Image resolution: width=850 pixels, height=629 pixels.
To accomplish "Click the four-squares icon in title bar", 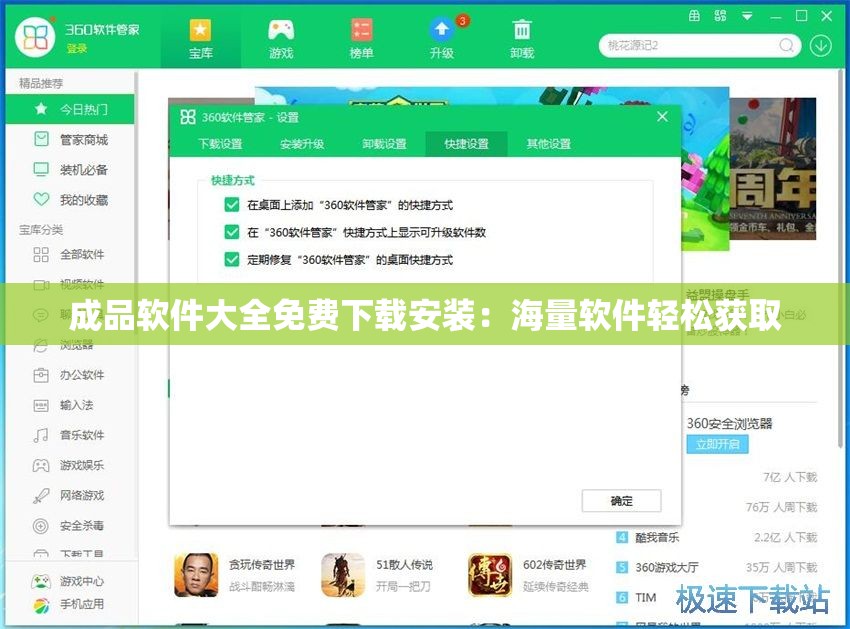I will (x=720, y=16).
